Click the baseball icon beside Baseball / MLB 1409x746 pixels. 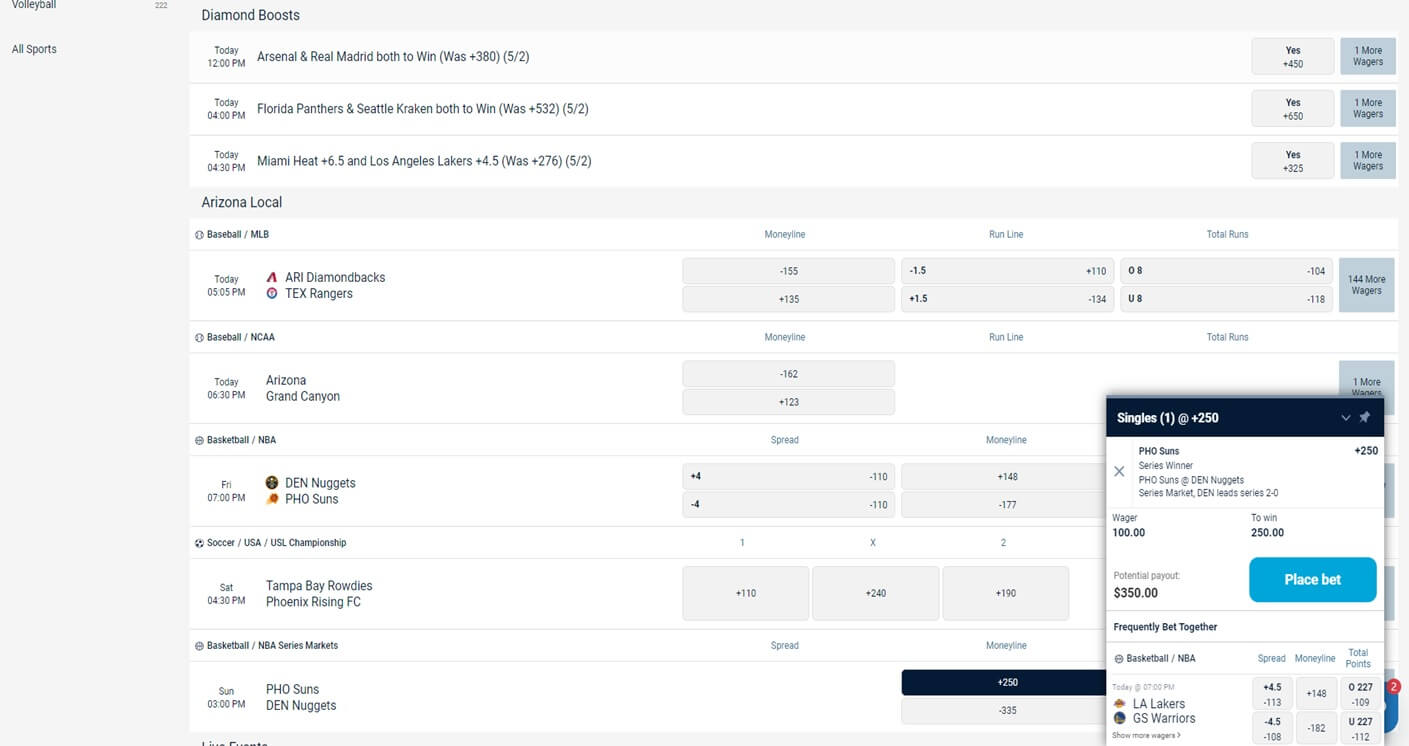point(199,235)
